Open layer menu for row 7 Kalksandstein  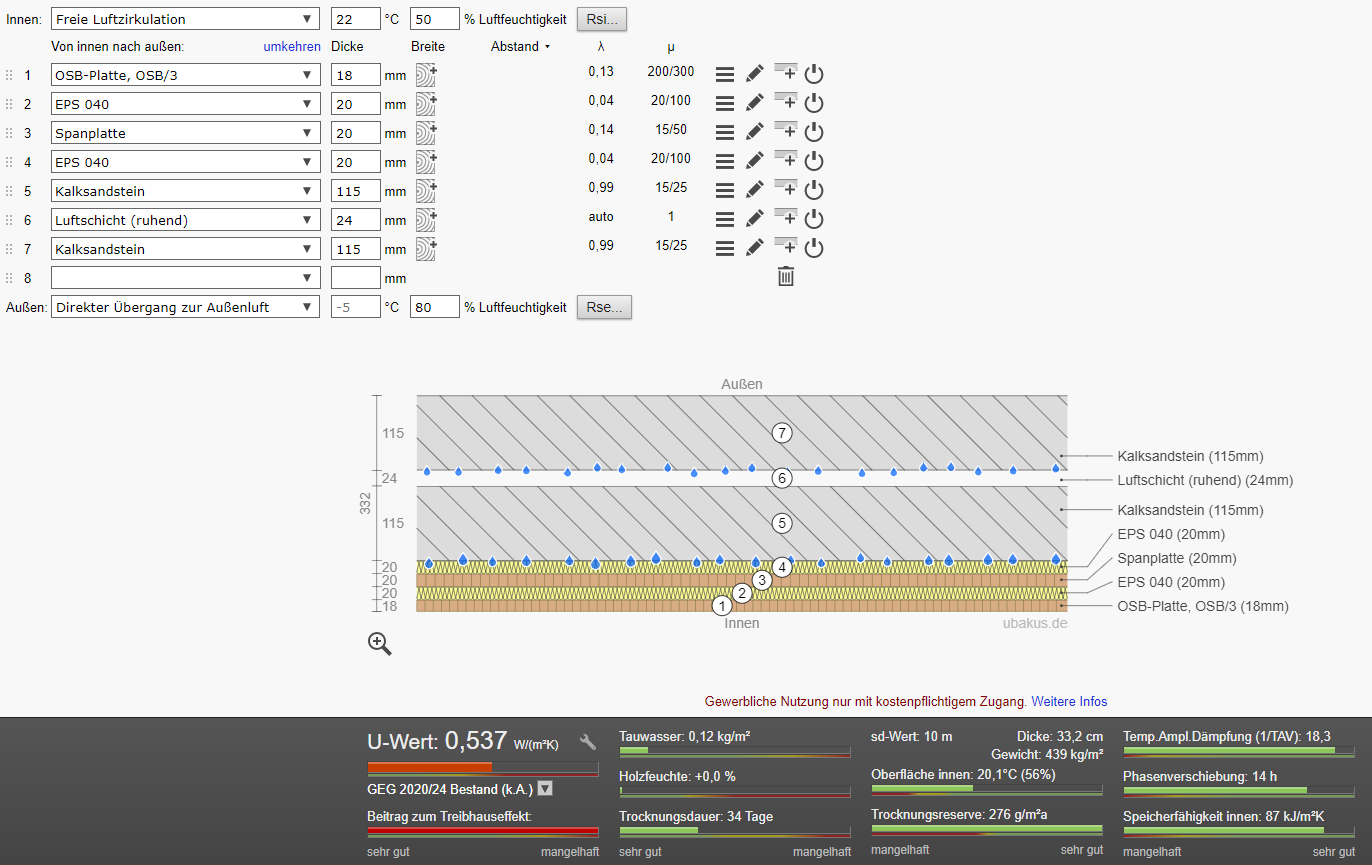pos(725,248)
